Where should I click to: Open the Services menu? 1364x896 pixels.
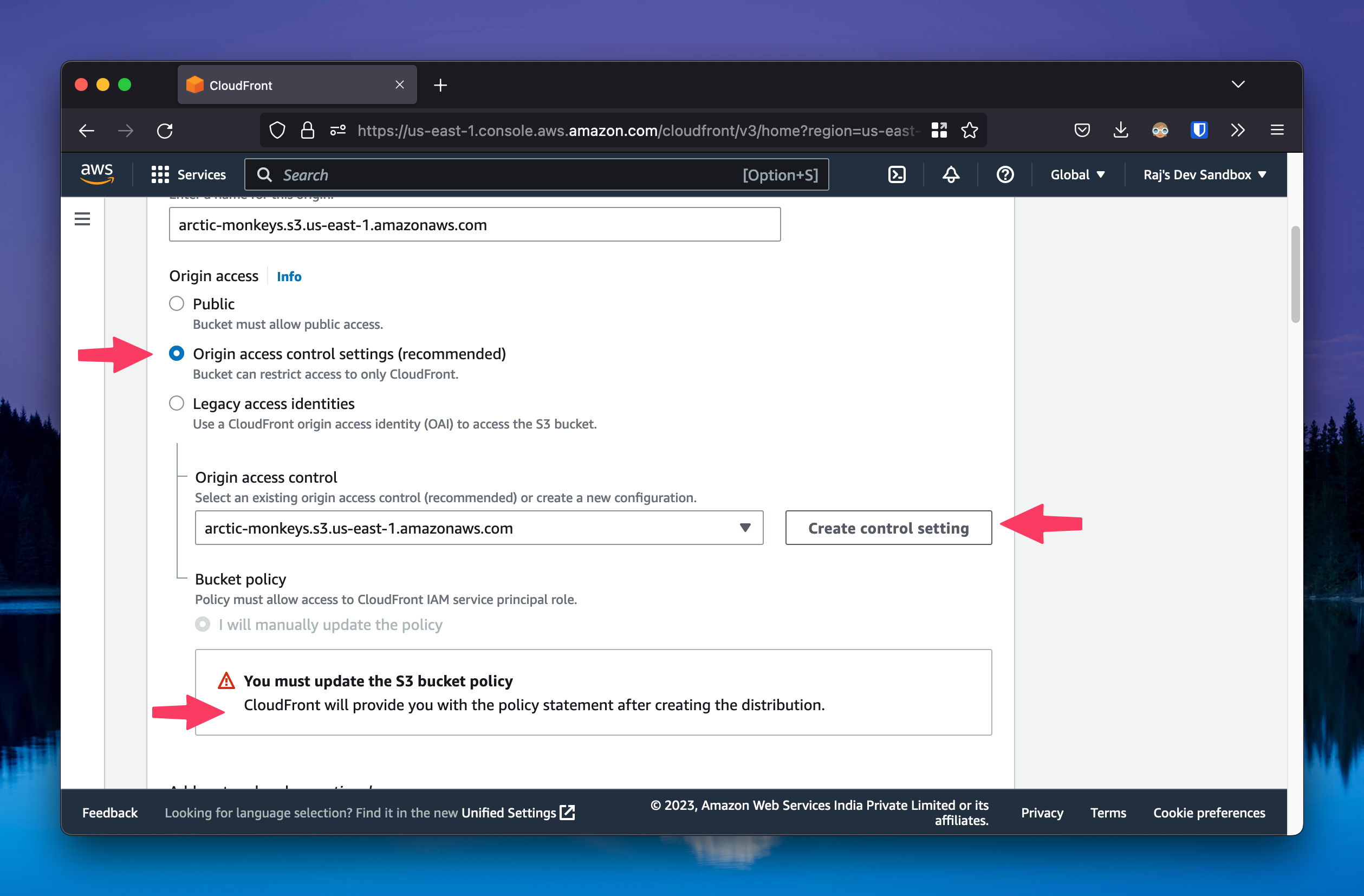[x=189, y=174]
